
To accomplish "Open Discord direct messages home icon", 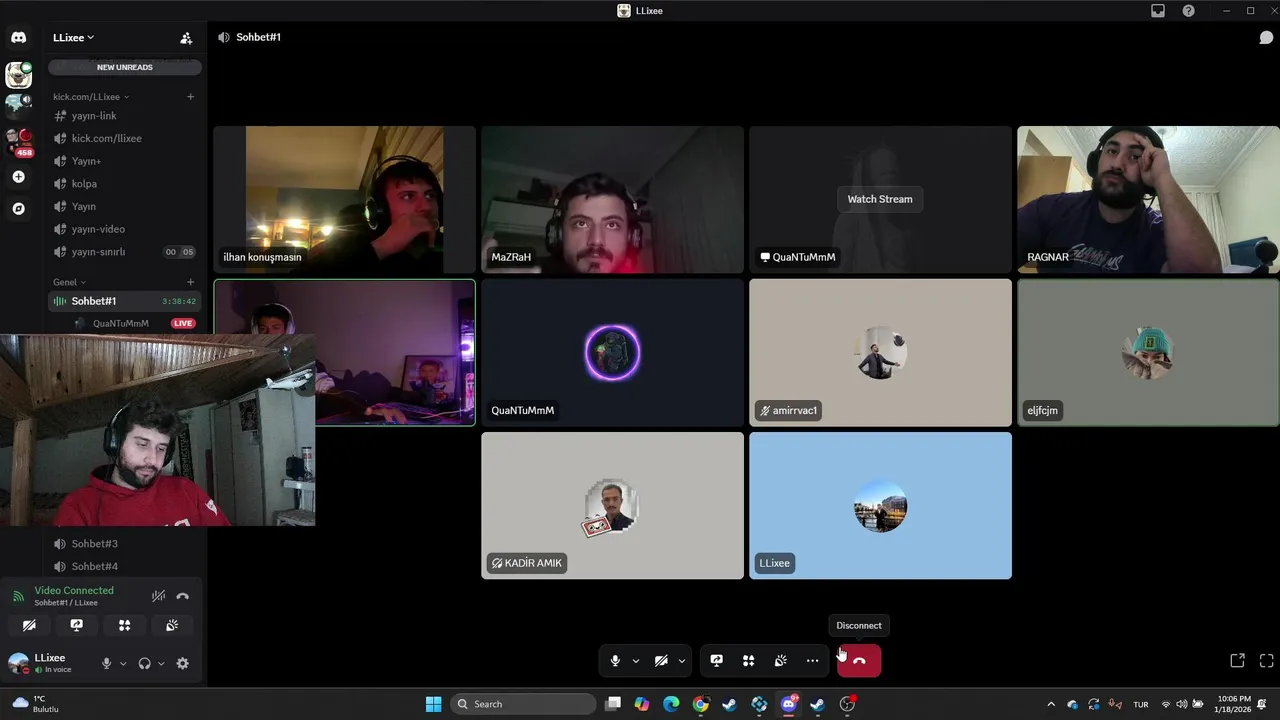I will point(18,38).
